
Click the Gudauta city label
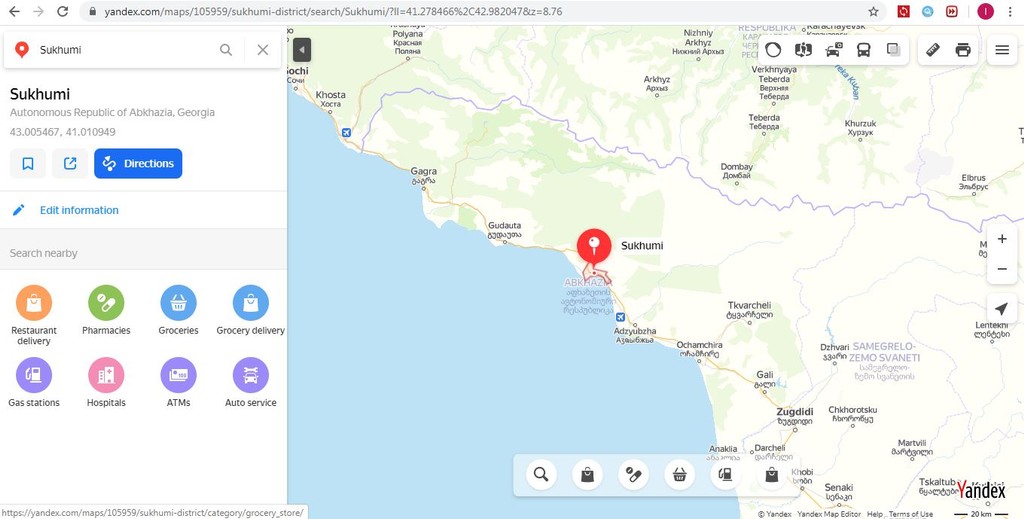pos(505,226)
